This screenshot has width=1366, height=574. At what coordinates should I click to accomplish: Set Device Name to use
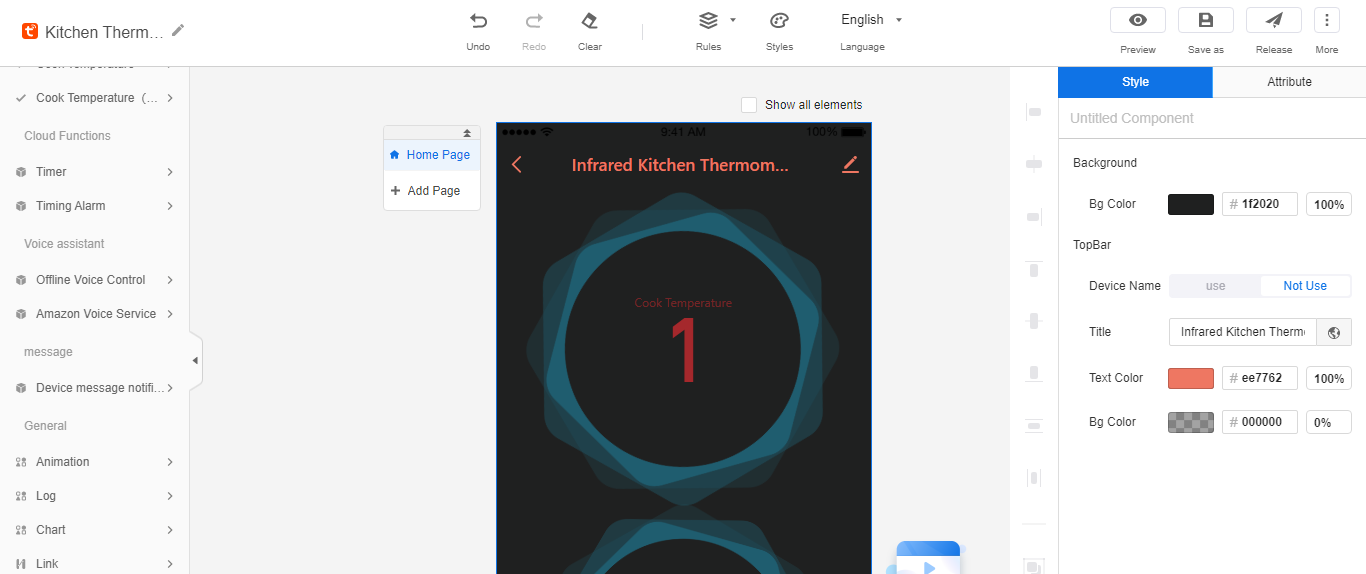pyautogui.click(x=1215, y=286)
